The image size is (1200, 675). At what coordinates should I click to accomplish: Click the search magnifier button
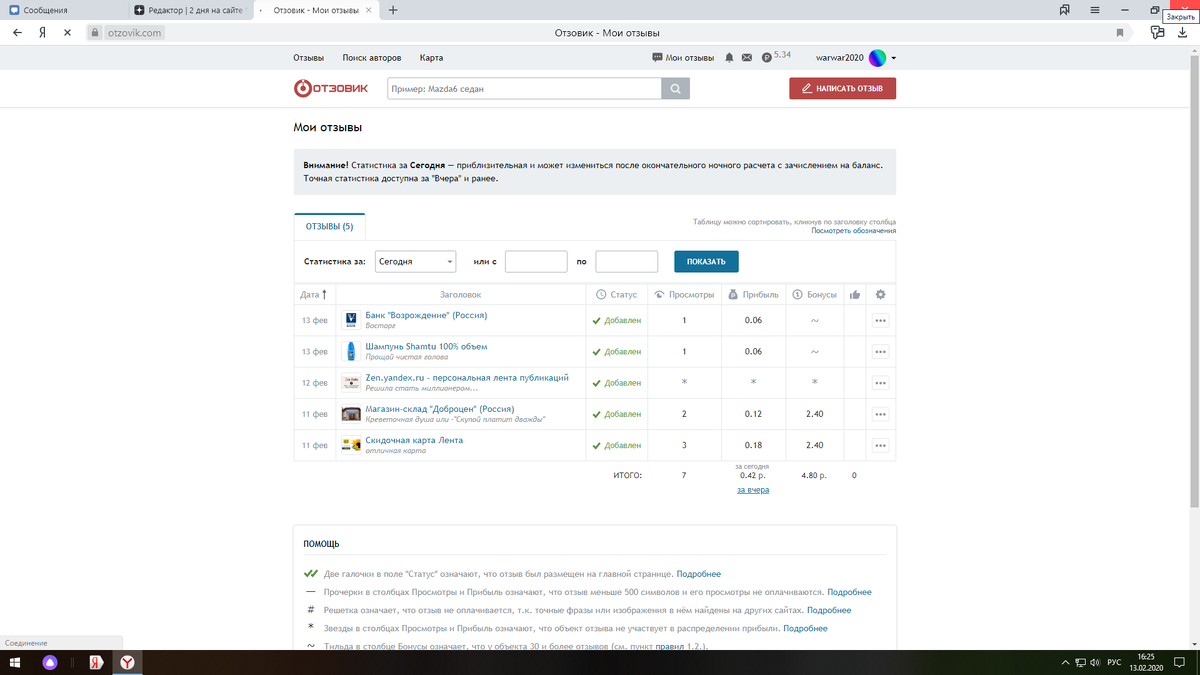[676, 89]
